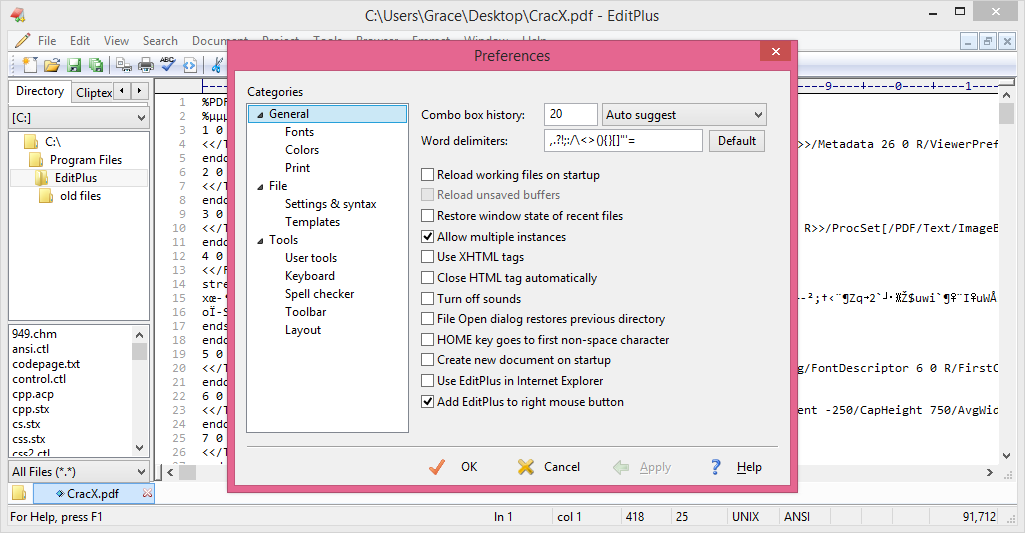Click the Cancel button
The image size is (1025, 533).
tap(549, 467)
